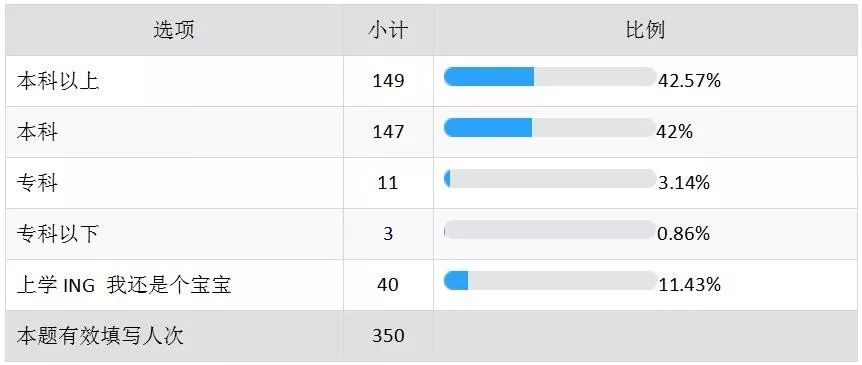Image resolution: width=862 pixels, height=365 pixels.
Task: Click the 42.57% percentage text
Action: [x=689, y=81]
